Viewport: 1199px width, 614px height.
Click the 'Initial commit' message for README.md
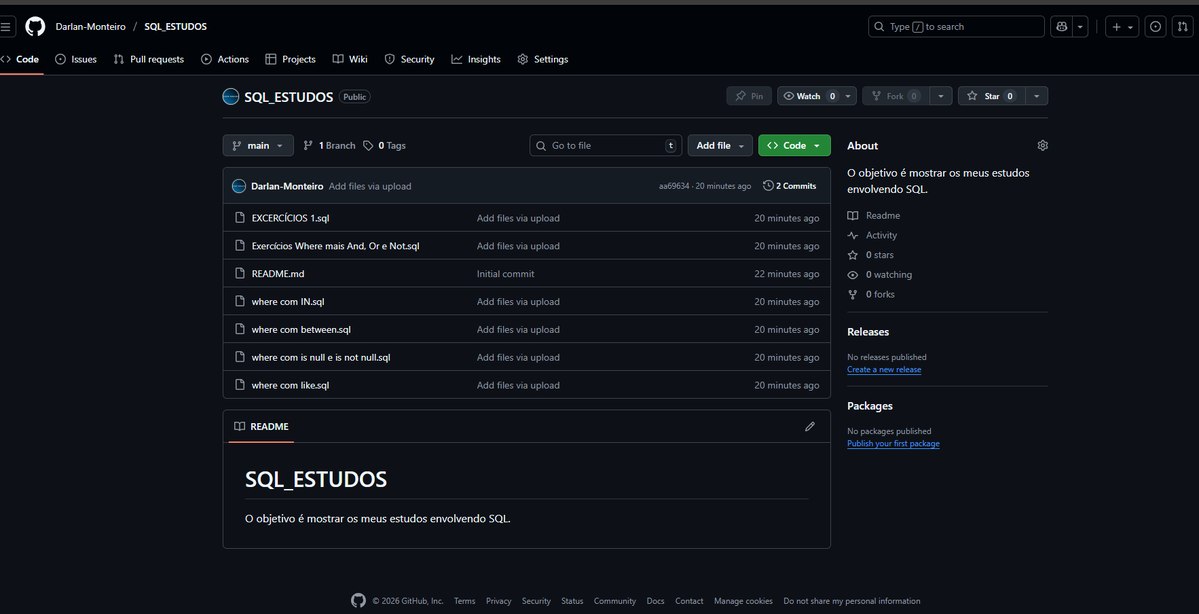click(505, 274)
